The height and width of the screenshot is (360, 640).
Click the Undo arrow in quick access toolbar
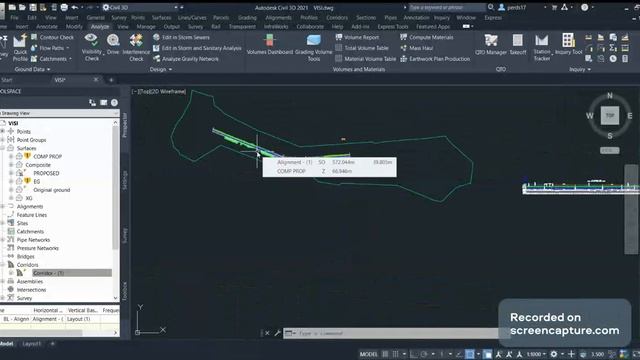pyautogui.click(x=75, y=7)
